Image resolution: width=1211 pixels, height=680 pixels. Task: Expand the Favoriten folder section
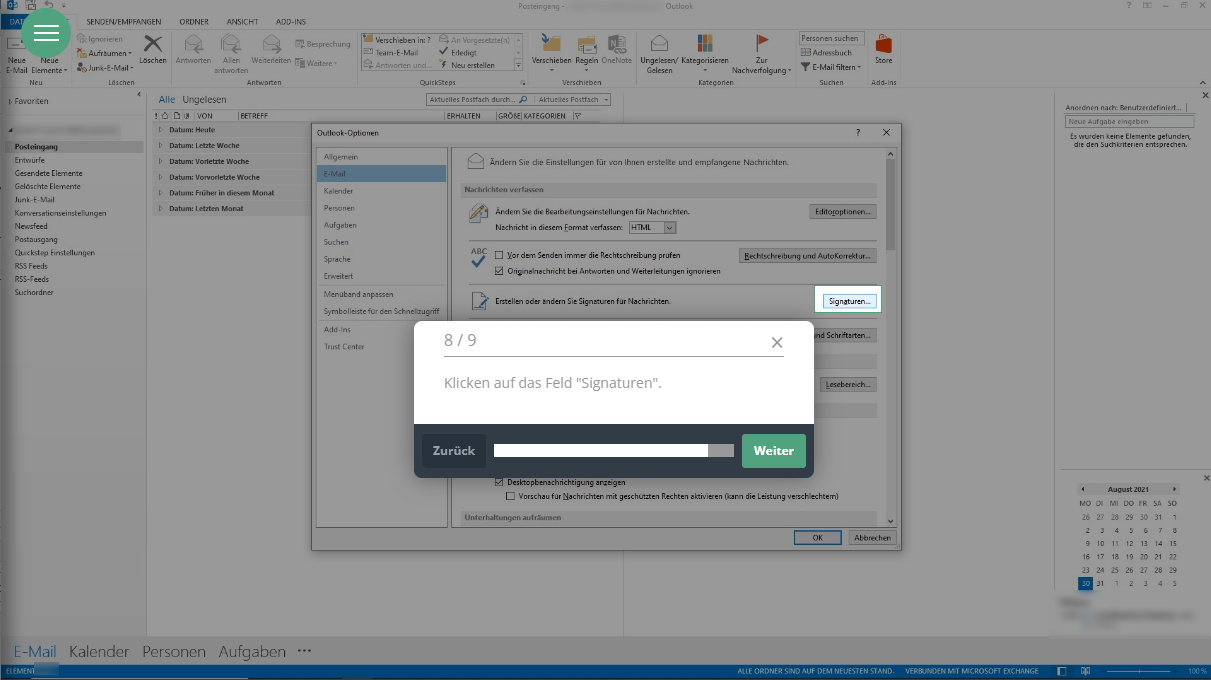point(10,102)
